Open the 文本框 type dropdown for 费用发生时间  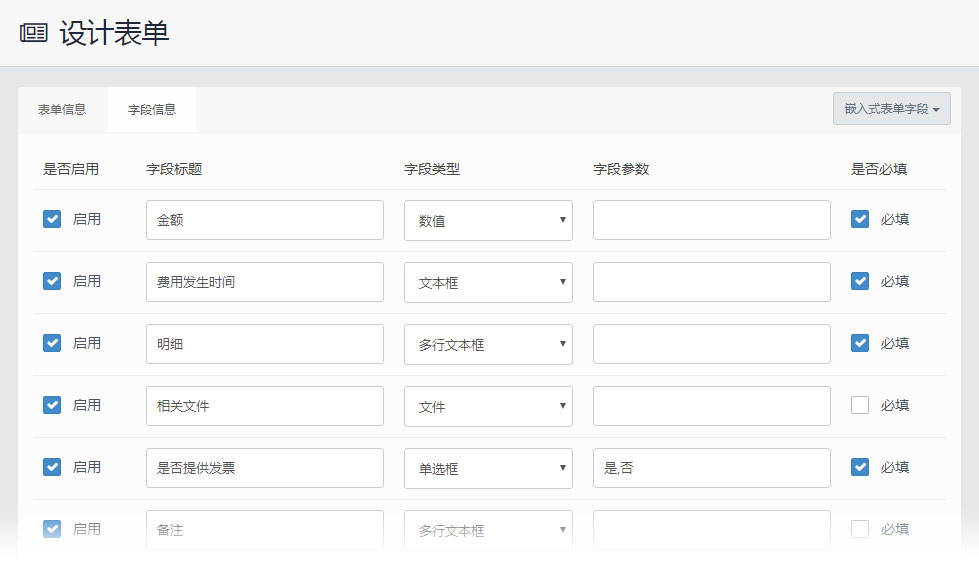(488, 282)
